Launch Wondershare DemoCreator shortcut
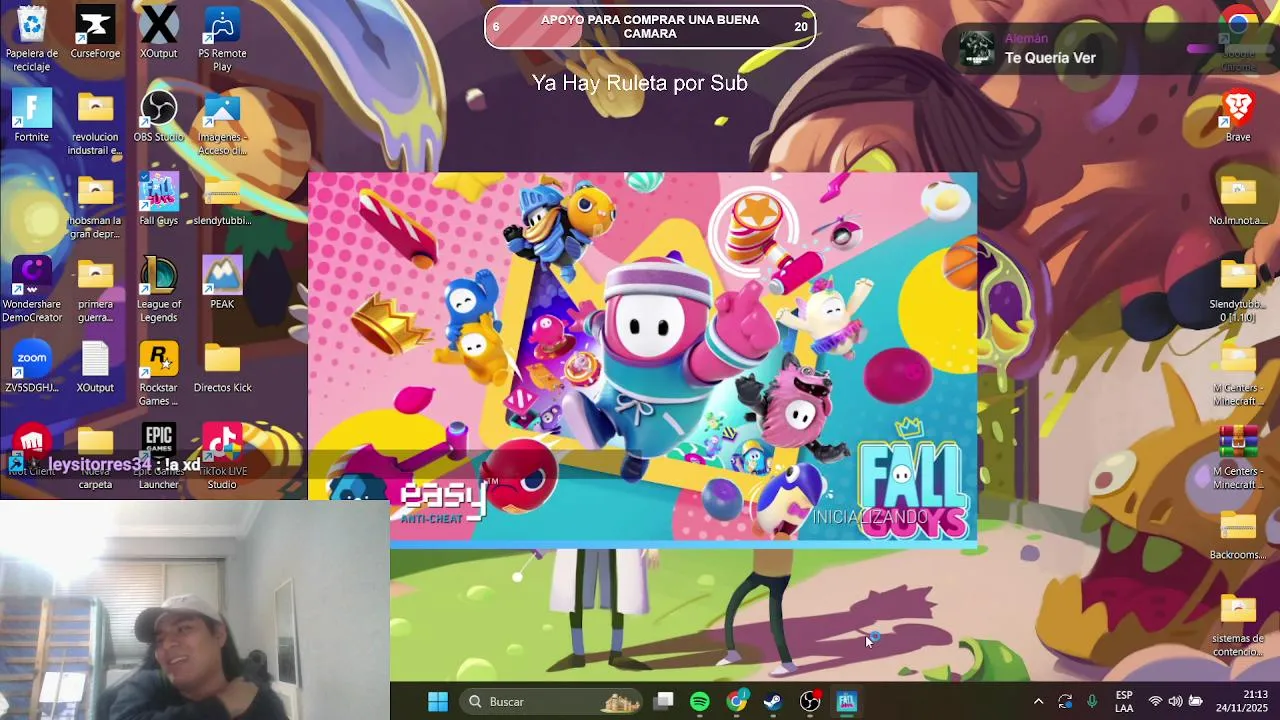1280x720 pixels. point(31,291)
